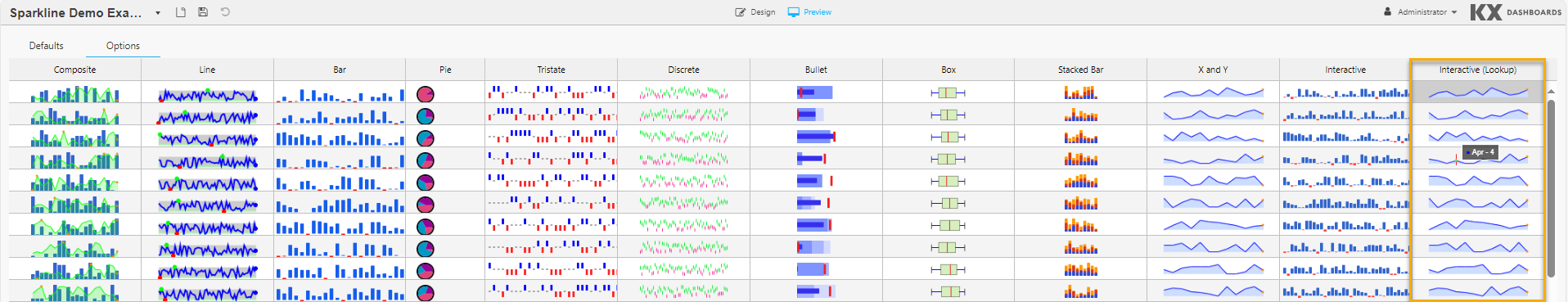Click the composite sparkline in the first row
Image resolution: width=1568 pixels, height=302 pixels.
click(75, 93)
